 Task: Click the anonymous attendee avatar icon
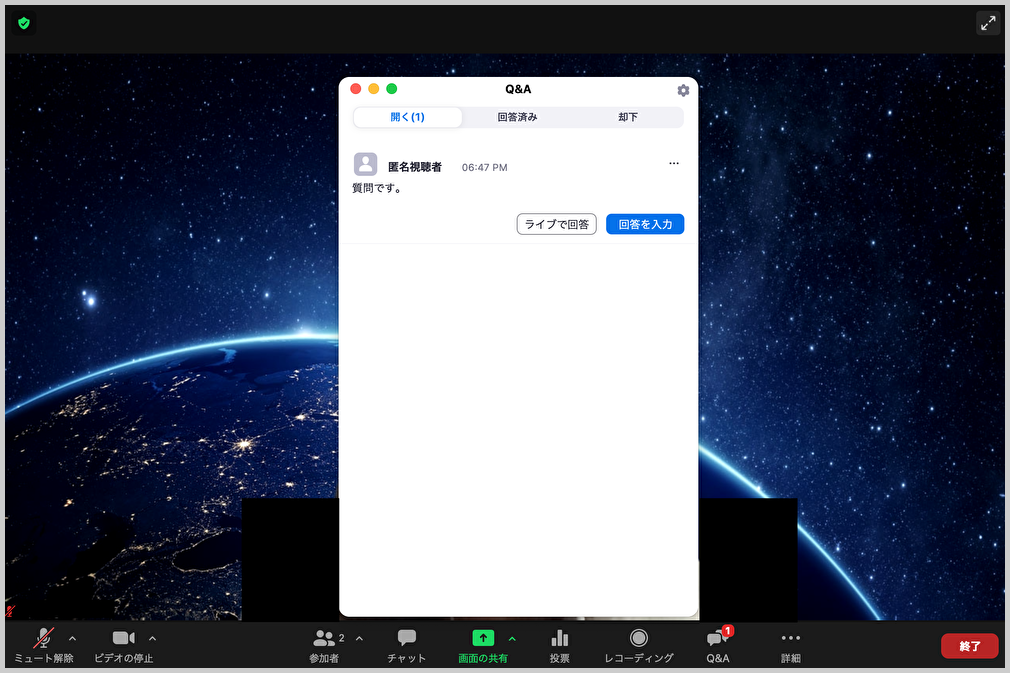pyautogui.click(x=365, y=164)
